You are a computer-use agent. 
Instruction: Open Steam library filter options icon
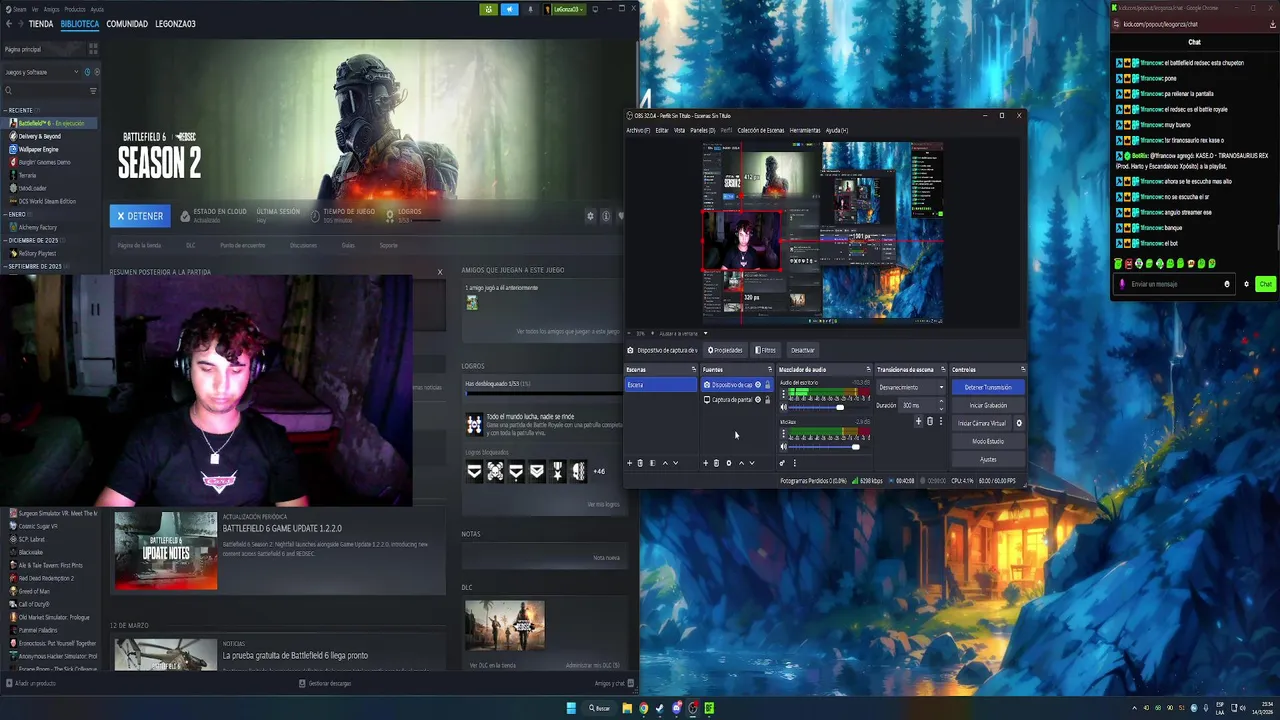(x=93, y=91)
